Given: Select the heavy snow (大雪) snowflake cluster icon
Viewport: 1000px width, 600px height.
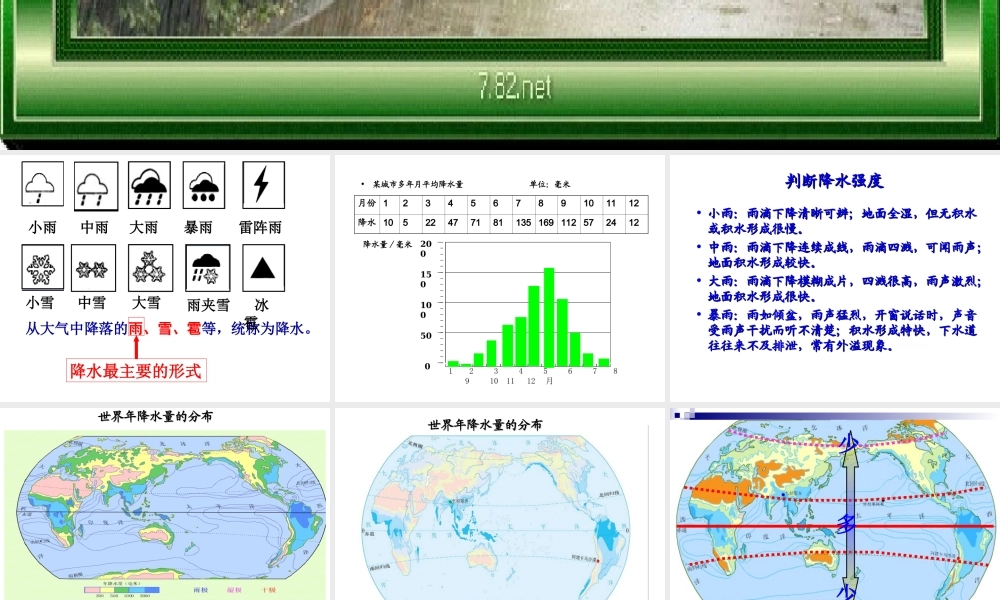Looking at the screenshot, I should (150, 268).
